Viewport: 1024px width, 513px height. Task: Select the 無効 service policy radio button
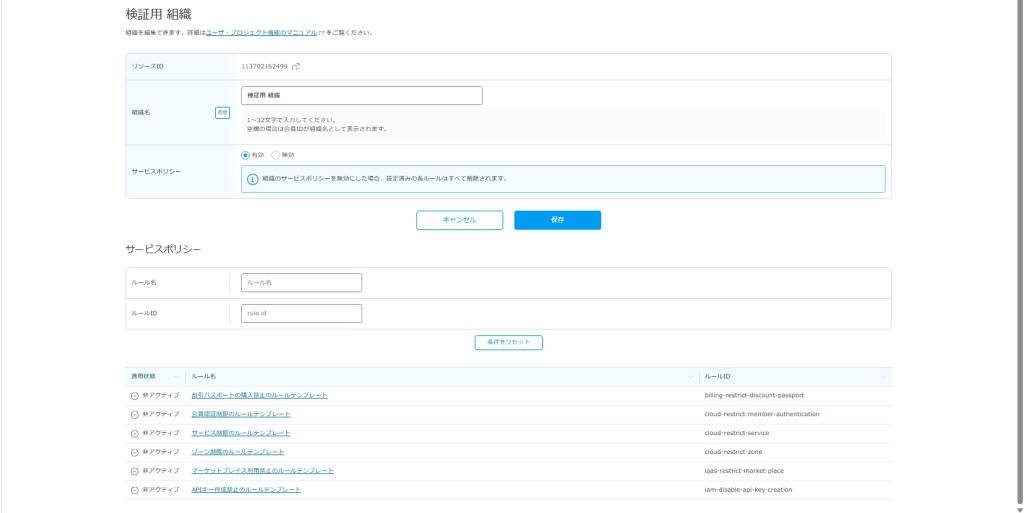click(276, 155)
